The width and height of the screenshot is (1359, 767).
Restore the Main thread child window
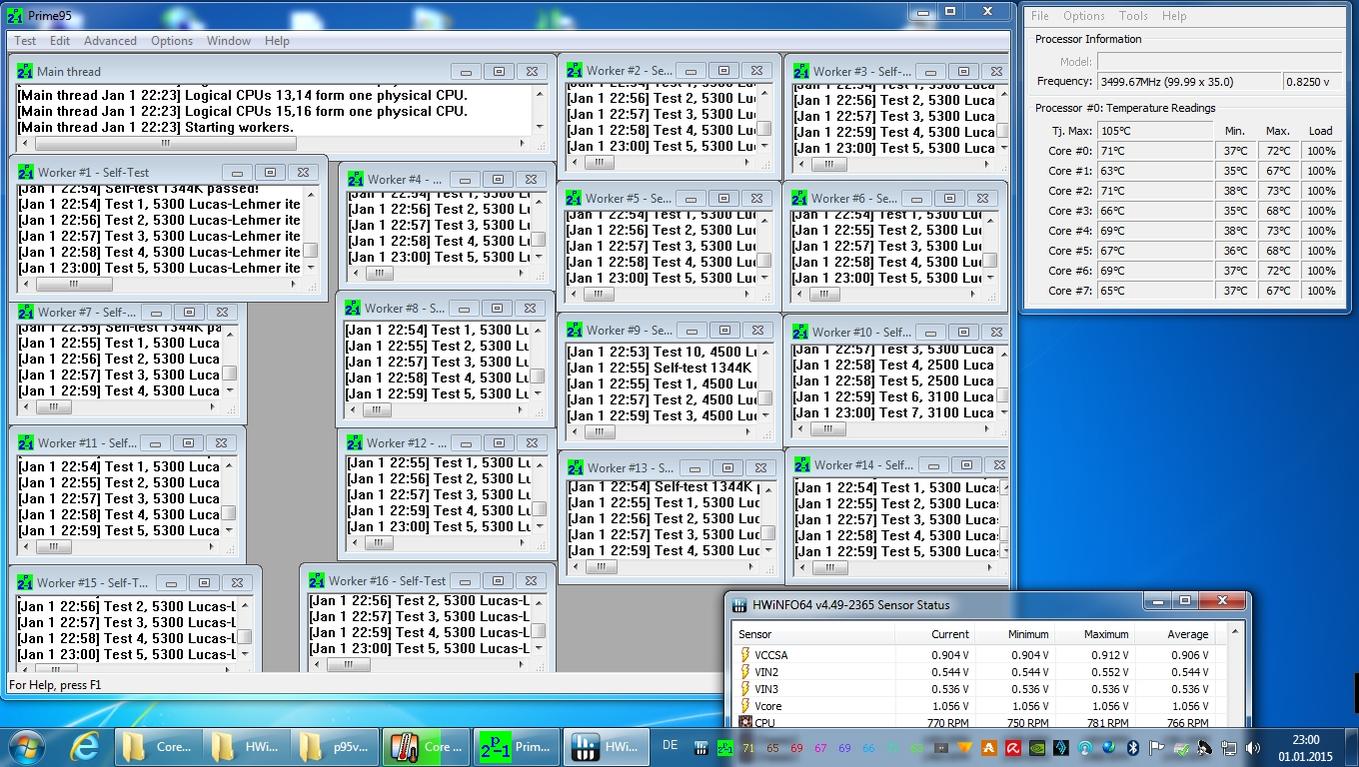click(499, 71)
